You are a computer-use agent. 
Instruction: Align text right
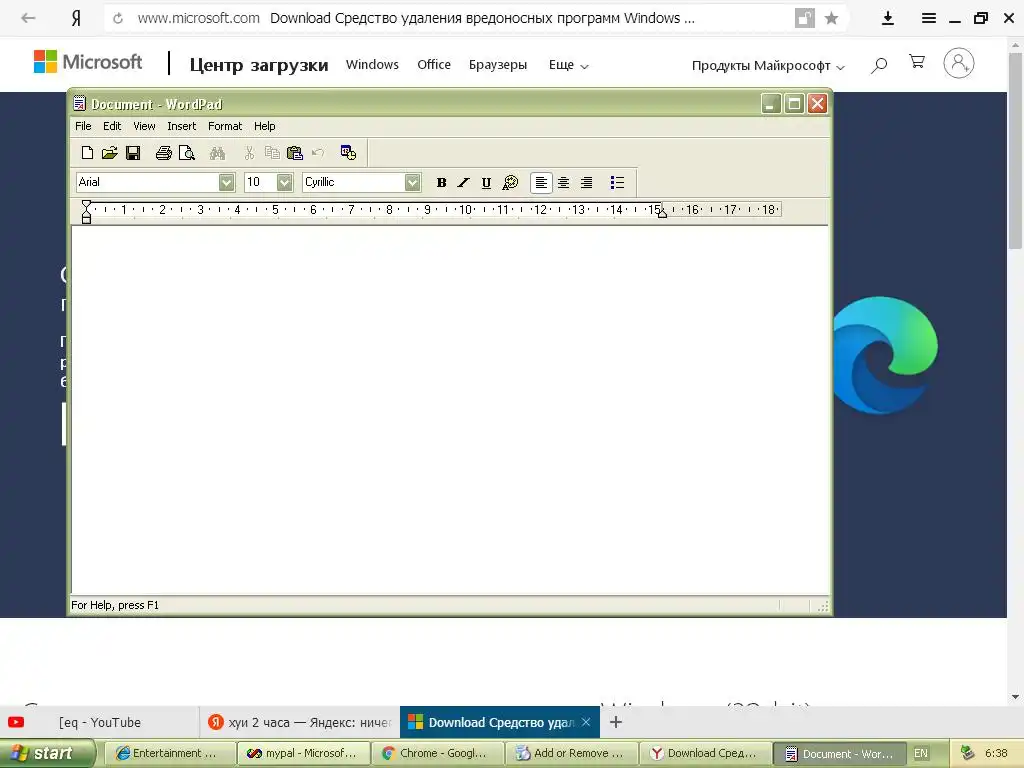pos(586,183)
